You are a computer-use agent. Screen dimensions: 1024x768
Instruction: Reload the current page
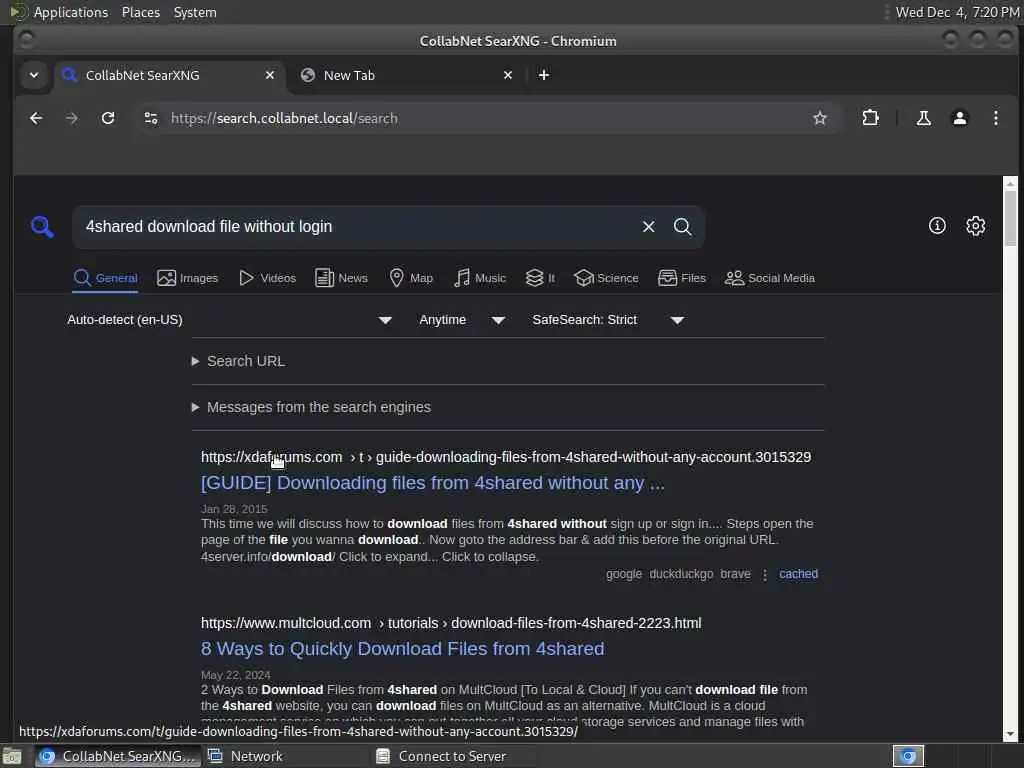(108, 118)
